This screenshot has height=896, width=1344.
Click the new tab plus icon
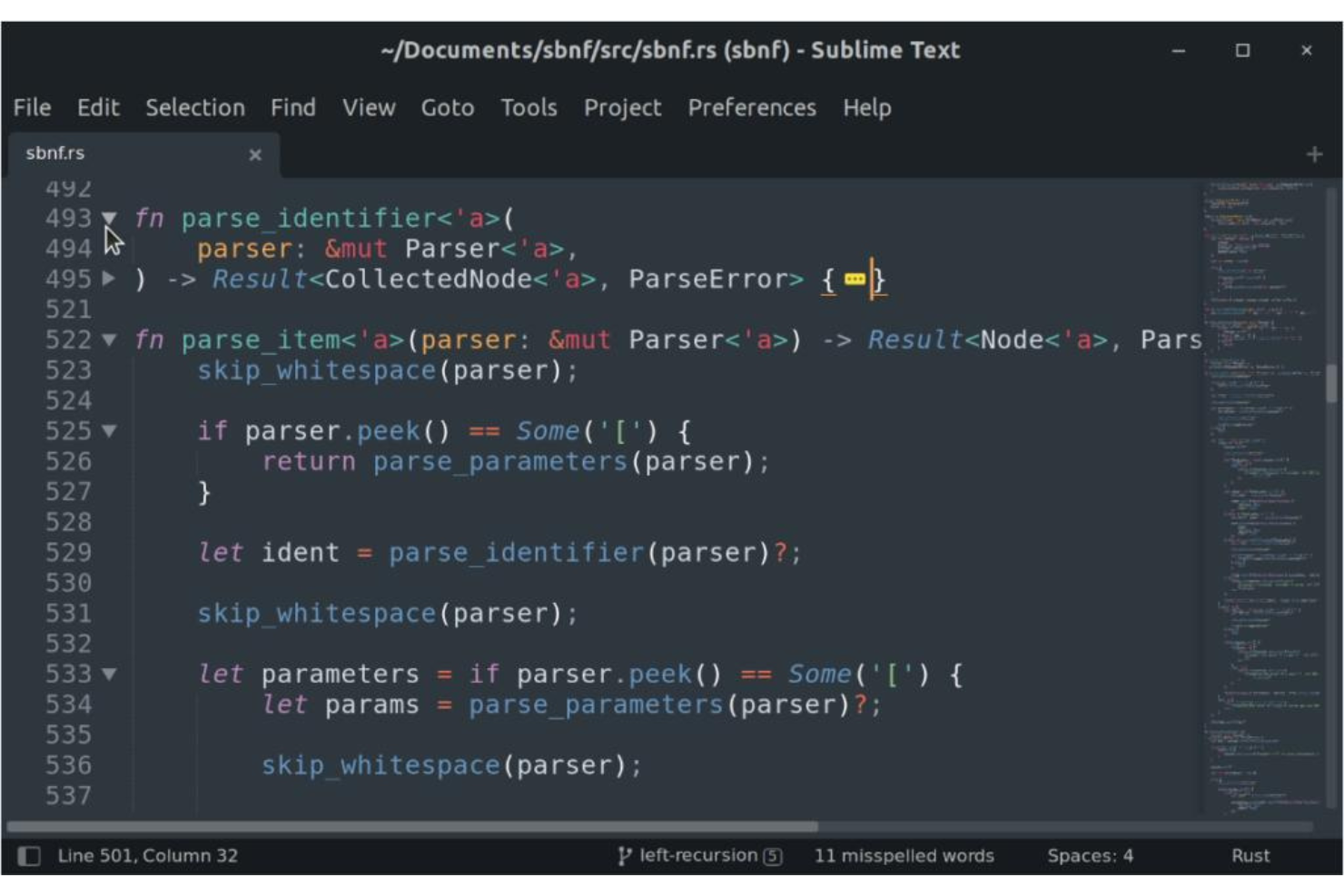pos(1314,153)
